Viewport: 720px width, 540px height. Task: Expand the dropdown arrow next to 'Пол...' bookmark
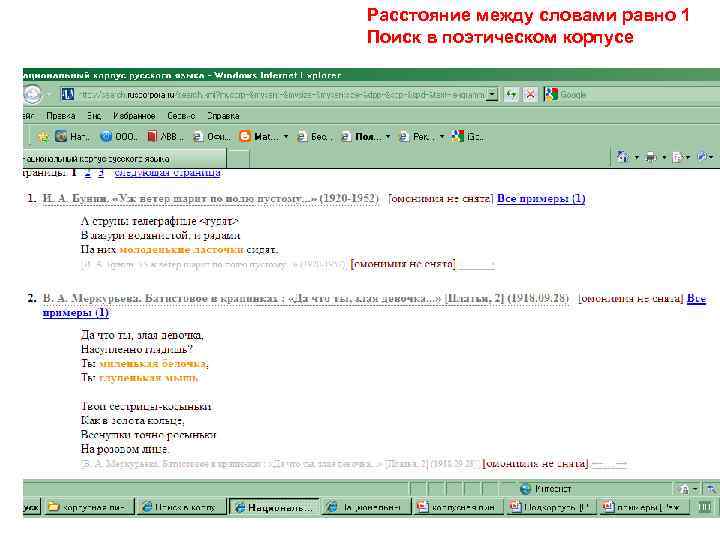[x=388, y=136]
